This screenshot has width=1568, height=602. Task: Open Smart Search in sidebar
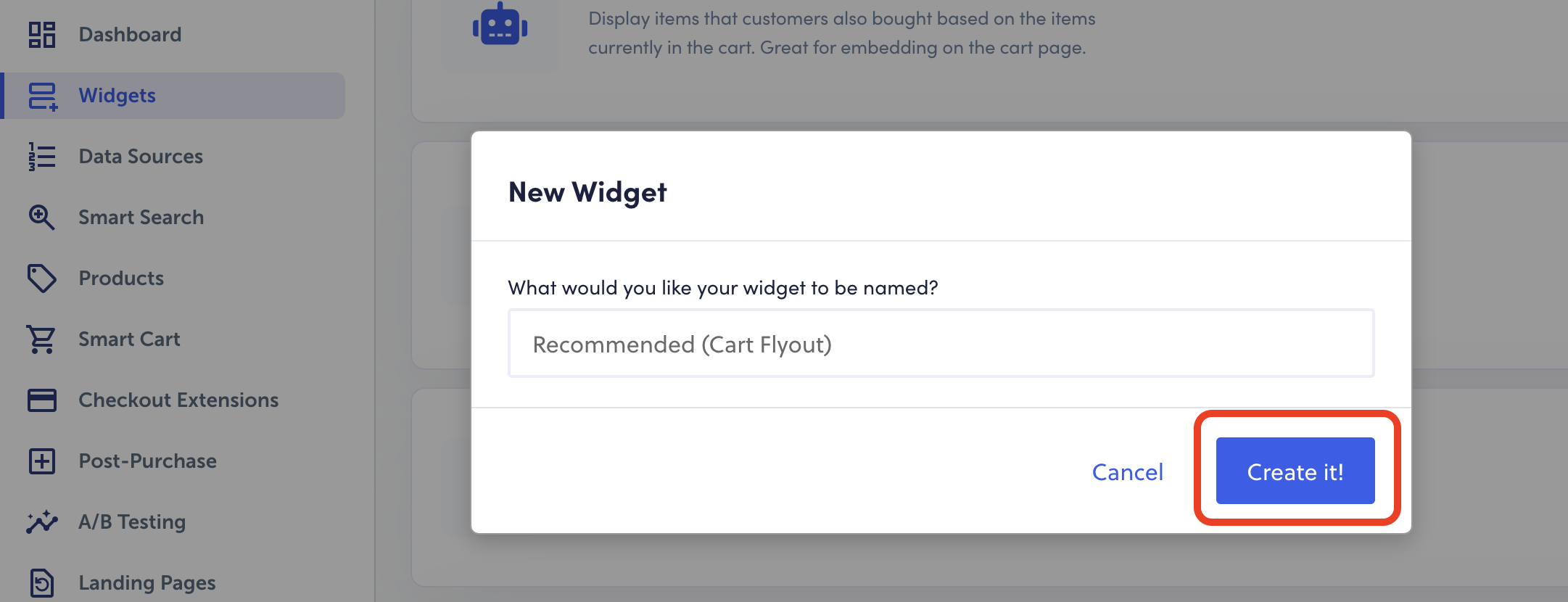pyautogui.click(x=141, y=218)
